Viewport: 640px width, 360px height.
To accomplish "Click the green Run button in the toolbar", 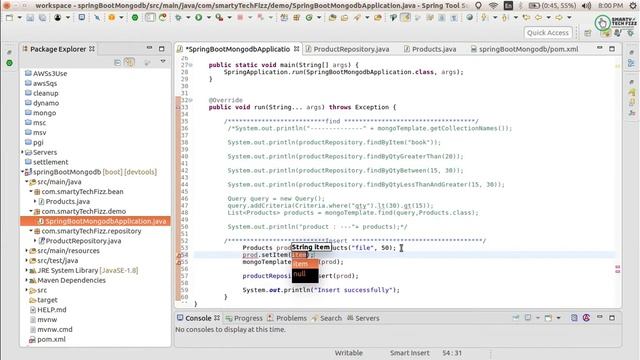I will [198, 18].
